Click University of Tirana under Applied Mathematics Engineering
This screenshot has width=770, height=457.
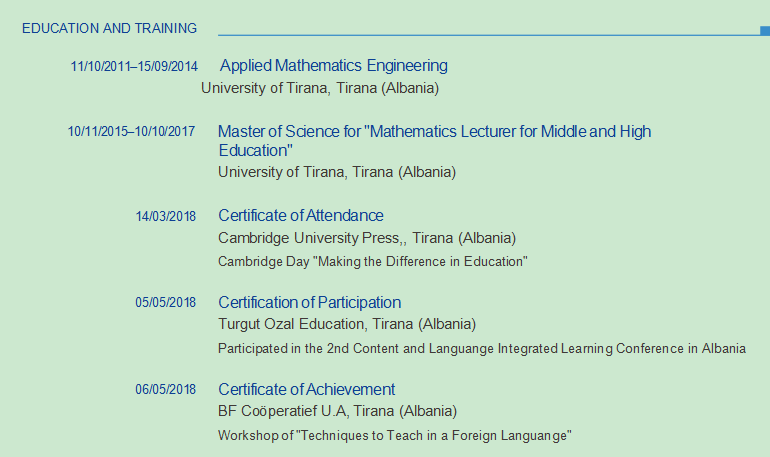(x=320, y=88)
